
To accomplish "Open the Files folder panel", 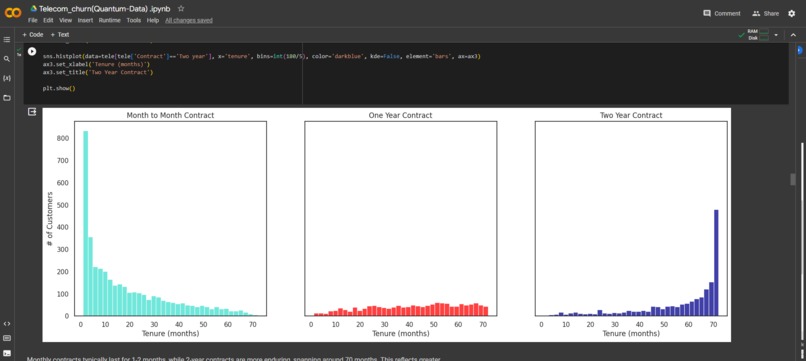I will pos(7,98).
